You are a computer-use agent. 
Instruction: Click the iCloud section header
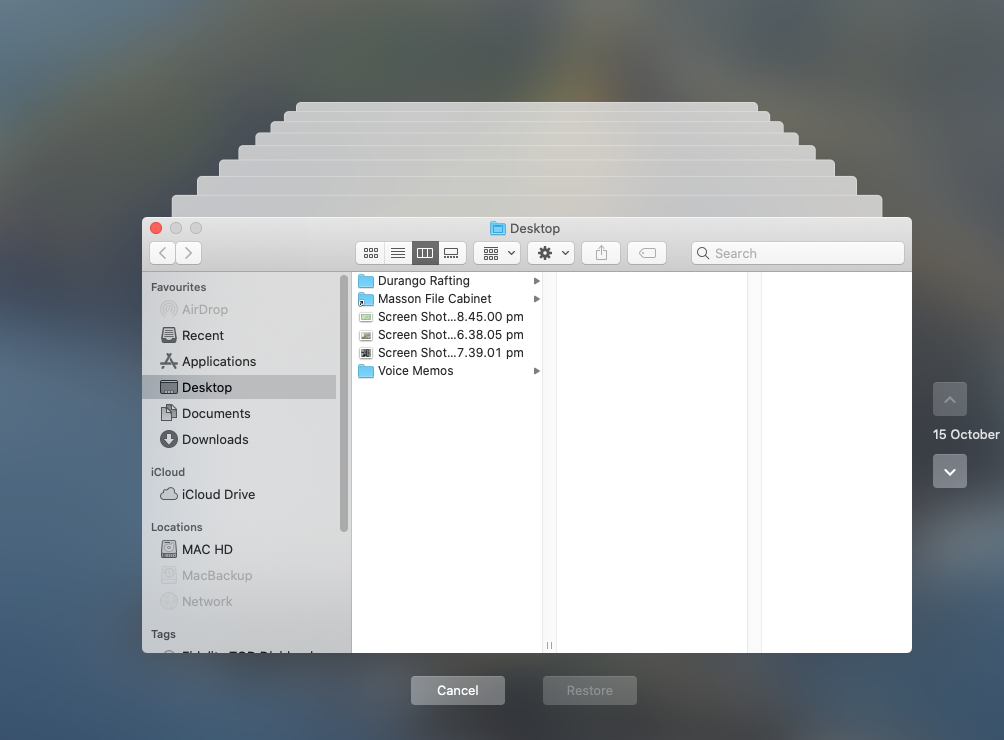pos(168,472)
